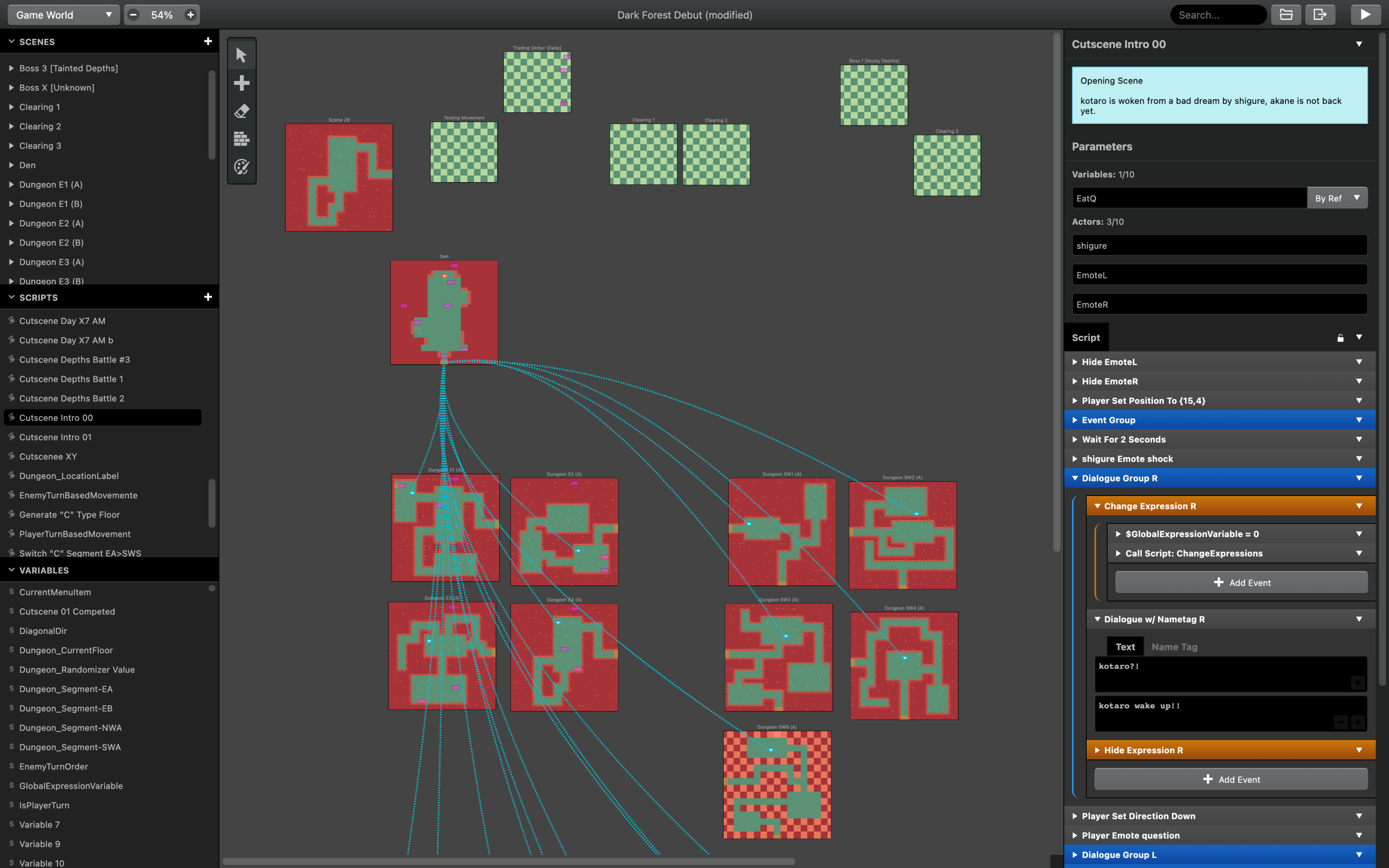Image resolution: width=1389 pixels, height=868 pixels.
Task: Open menu arrow for shigure Emote shock
Action: click(x=1358, y=458)
